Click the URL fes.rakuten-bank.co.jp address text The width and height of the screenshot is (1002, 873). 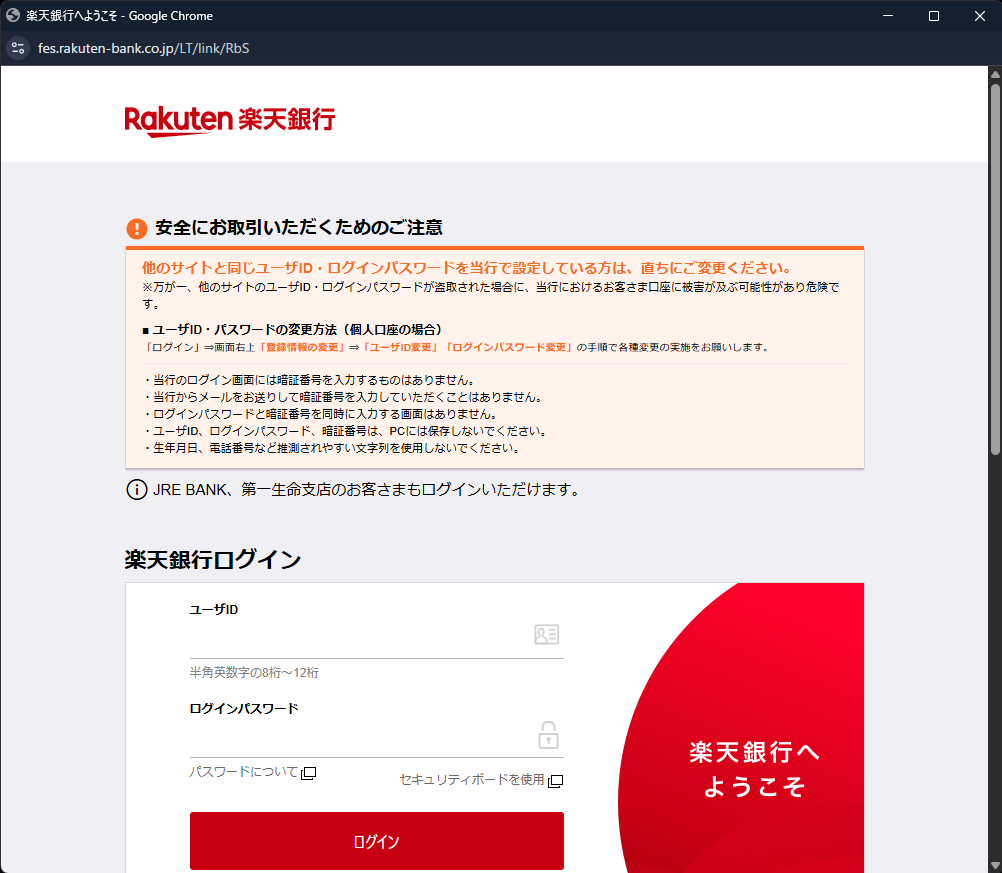143,49
